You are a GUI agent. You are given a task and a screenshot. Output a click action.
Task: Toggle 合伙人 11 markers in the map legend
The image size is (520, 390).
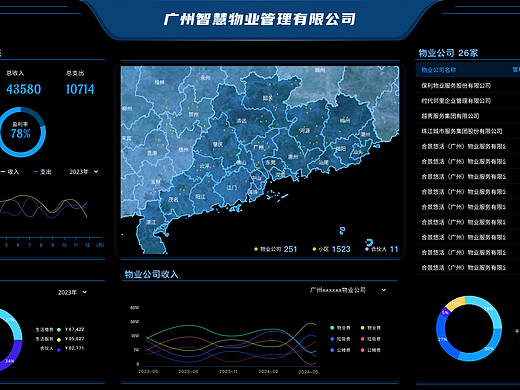(x=382, y=249)
